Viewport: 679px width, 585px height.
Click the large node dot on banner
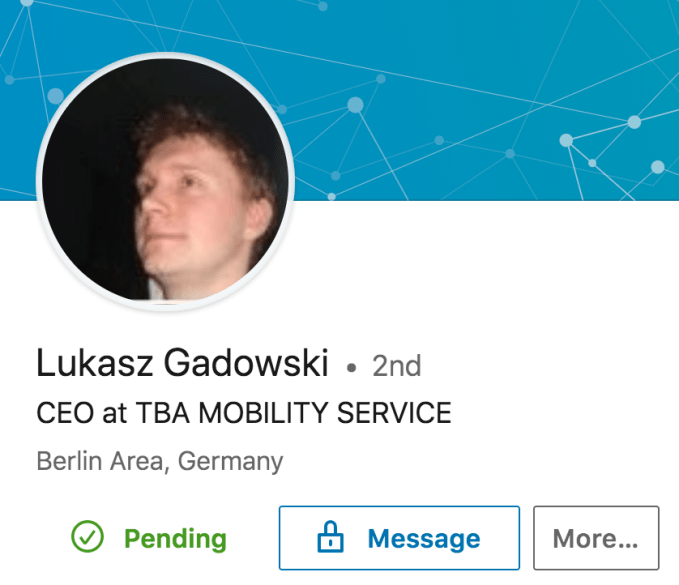click(x=355, y=104)
